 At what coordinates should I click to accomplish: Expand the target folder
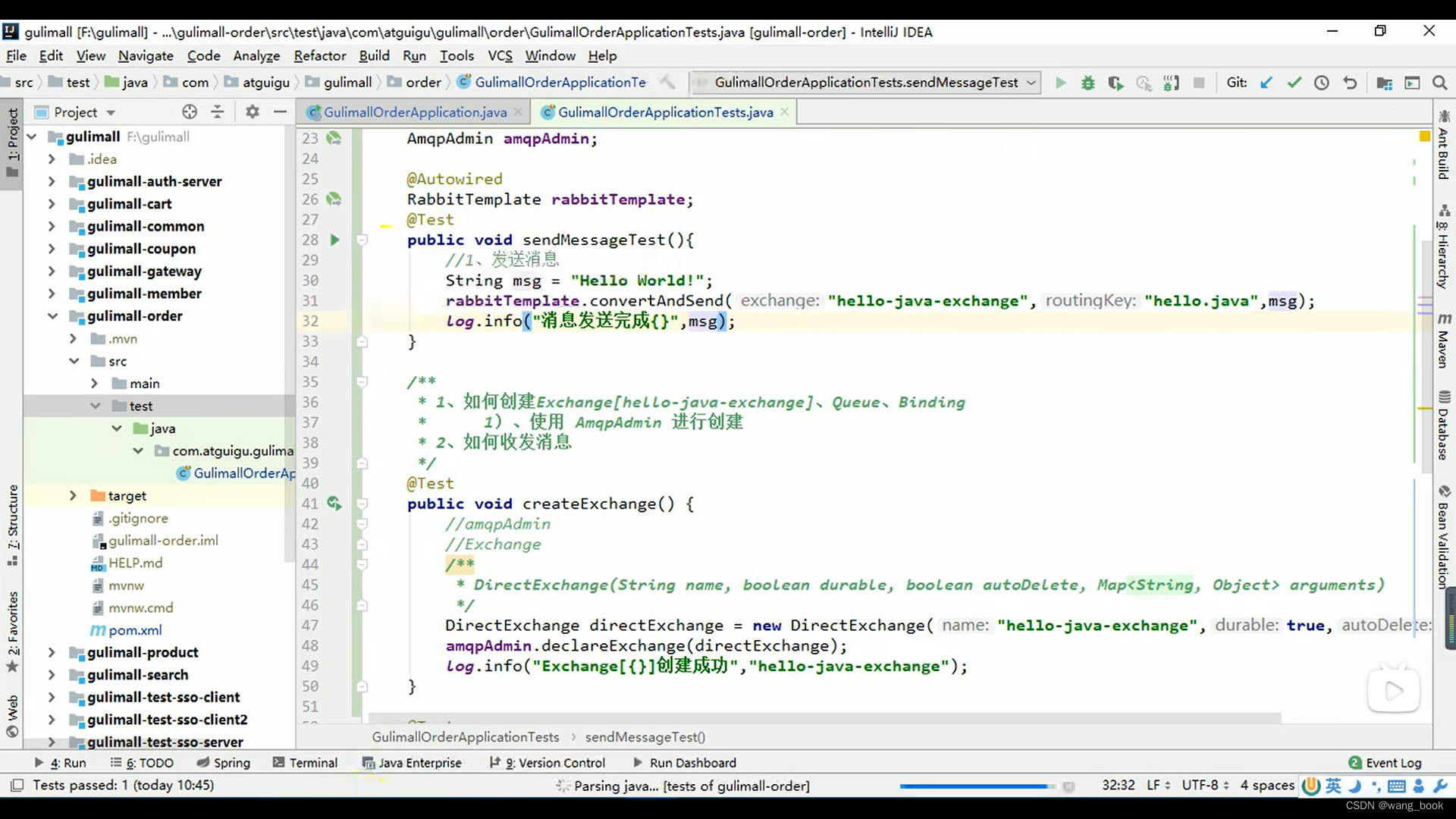[73, 495]
